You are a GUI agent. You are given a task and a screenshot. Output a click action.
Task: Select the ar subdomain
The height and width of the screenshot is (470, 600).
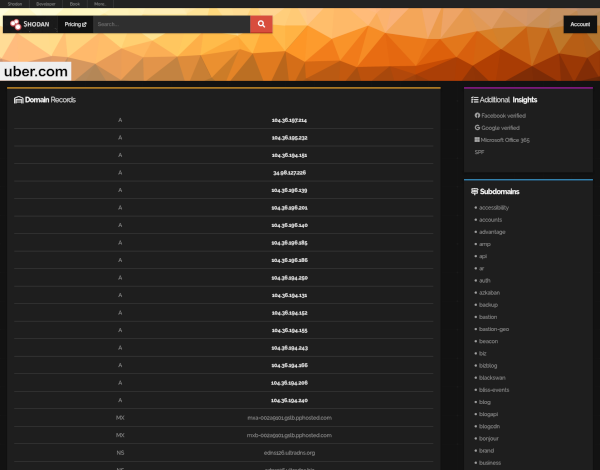tap(481, 268)
